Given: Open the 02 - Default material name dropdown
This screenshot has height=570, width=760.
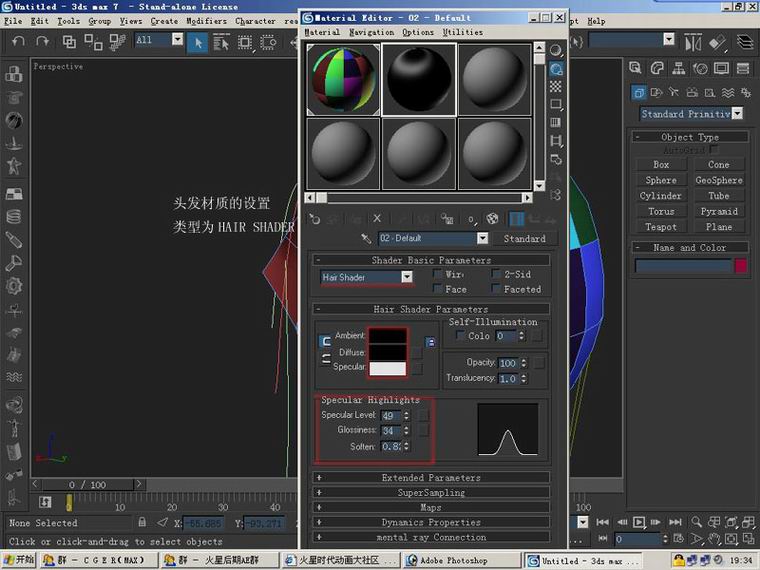Looking at the screenshot, I should 482,238.
